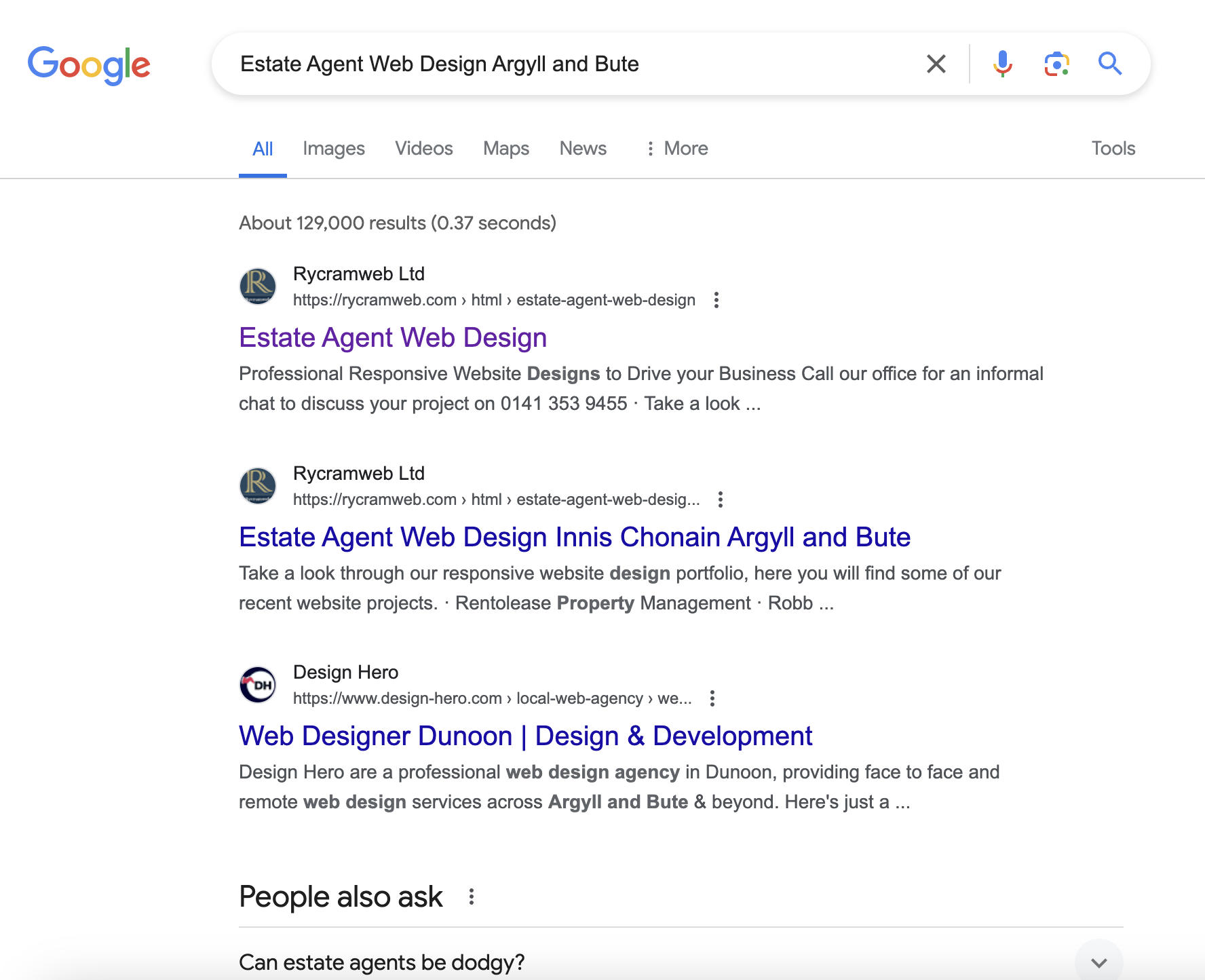The height and width of the screenshot is (980, 1205).
Task: Open options menu for second Rycramweb result
Action: click(x=721, y=500)
